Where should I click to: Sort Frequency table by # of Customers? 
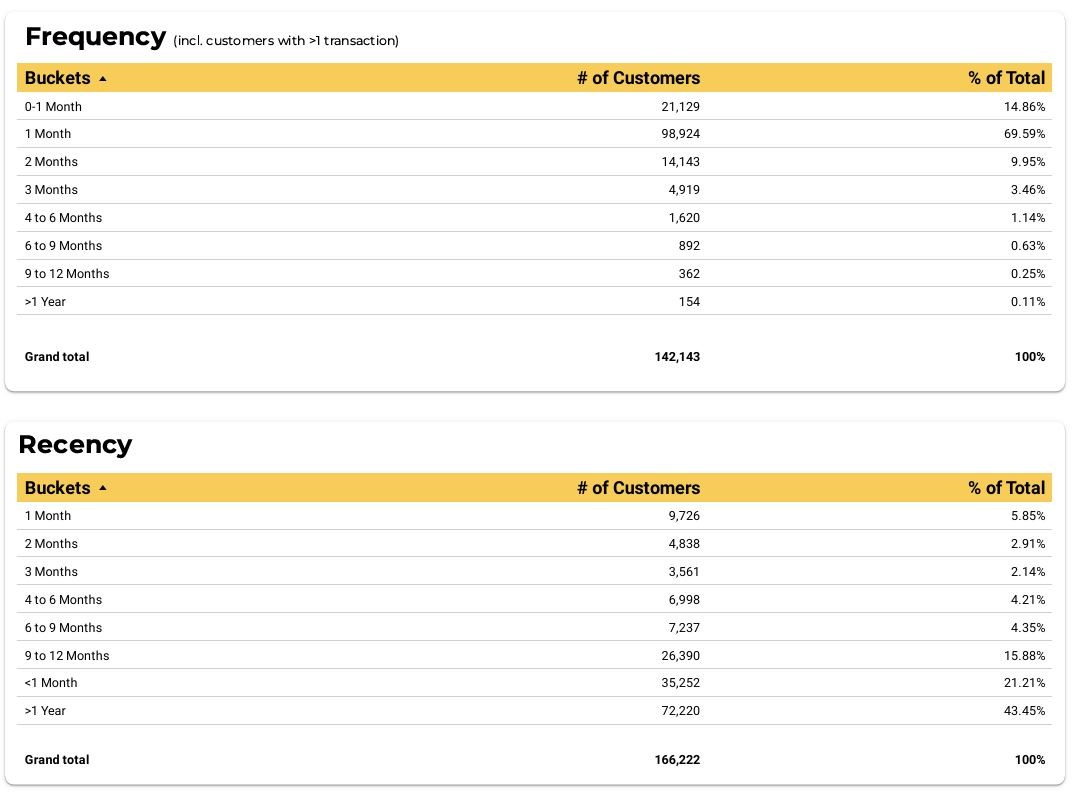point(638,78)
